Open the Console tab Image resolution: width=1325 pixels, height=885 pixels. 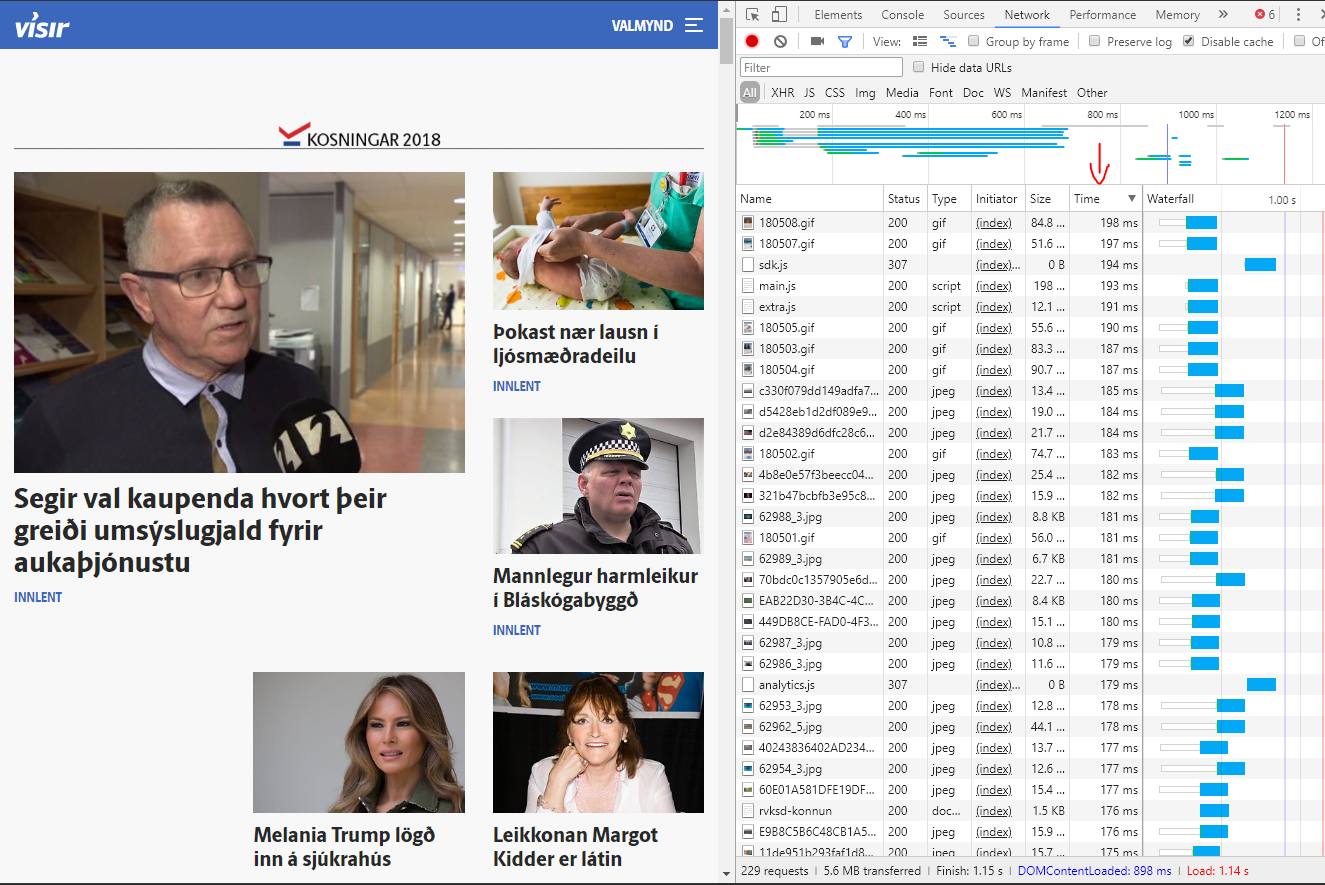pyautogui.click(x=902, y=15)
